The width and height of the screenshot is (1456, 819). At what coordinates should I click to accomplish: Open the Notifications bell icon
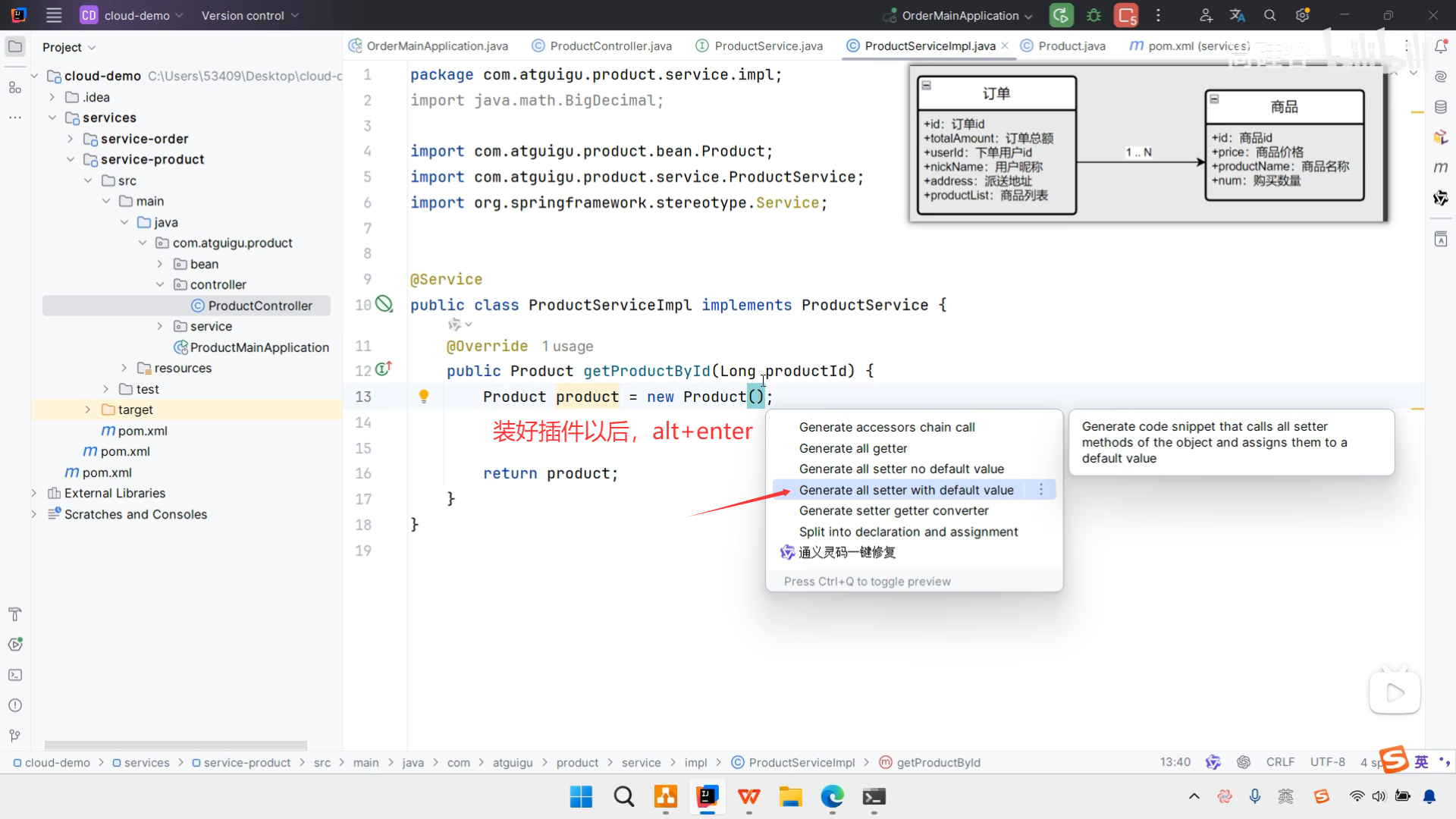point(1441,47)
